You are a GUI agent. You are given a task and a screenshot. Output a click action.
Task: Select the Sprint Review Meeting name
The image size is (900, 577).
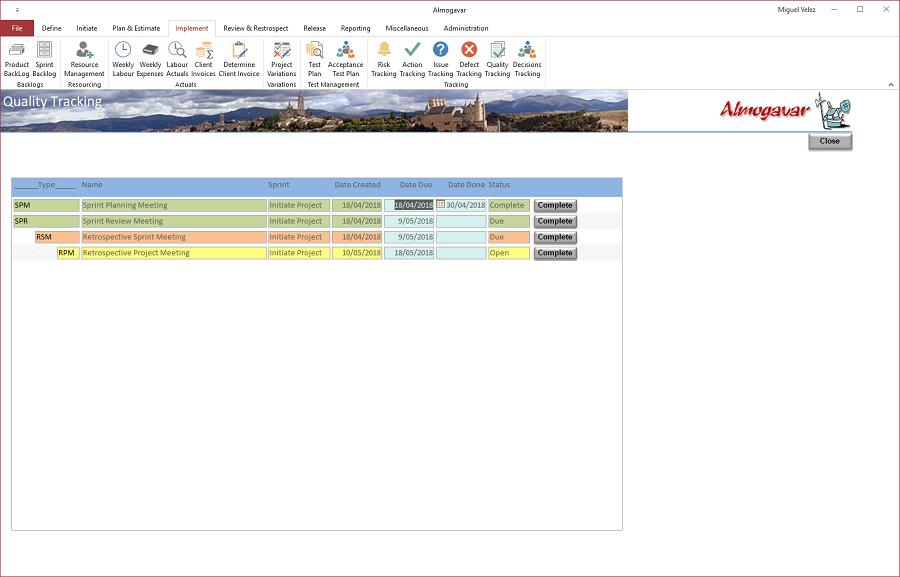point(174,221)
